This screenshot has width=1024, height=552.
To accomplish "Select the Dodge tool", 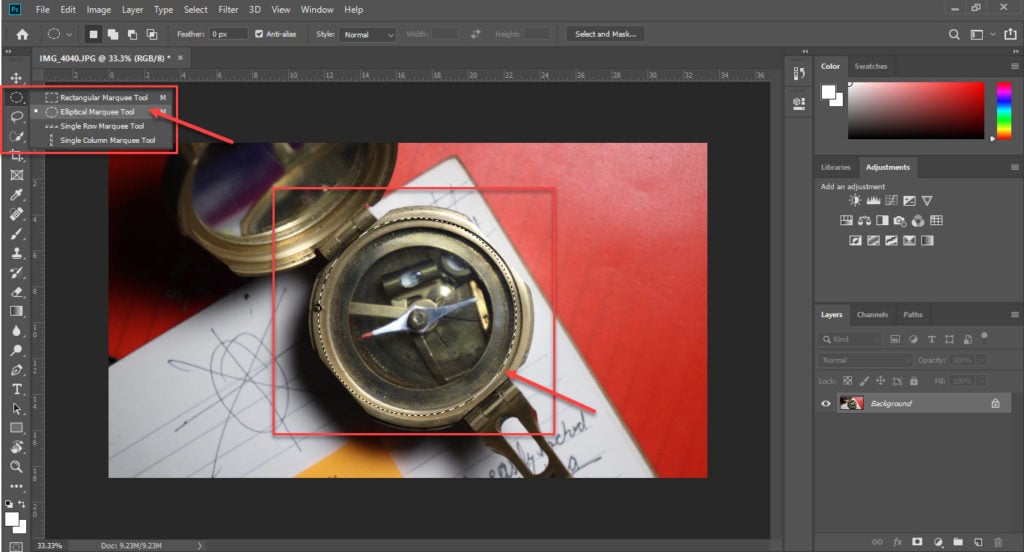I will pyautogui.click(x=16, y=350).
